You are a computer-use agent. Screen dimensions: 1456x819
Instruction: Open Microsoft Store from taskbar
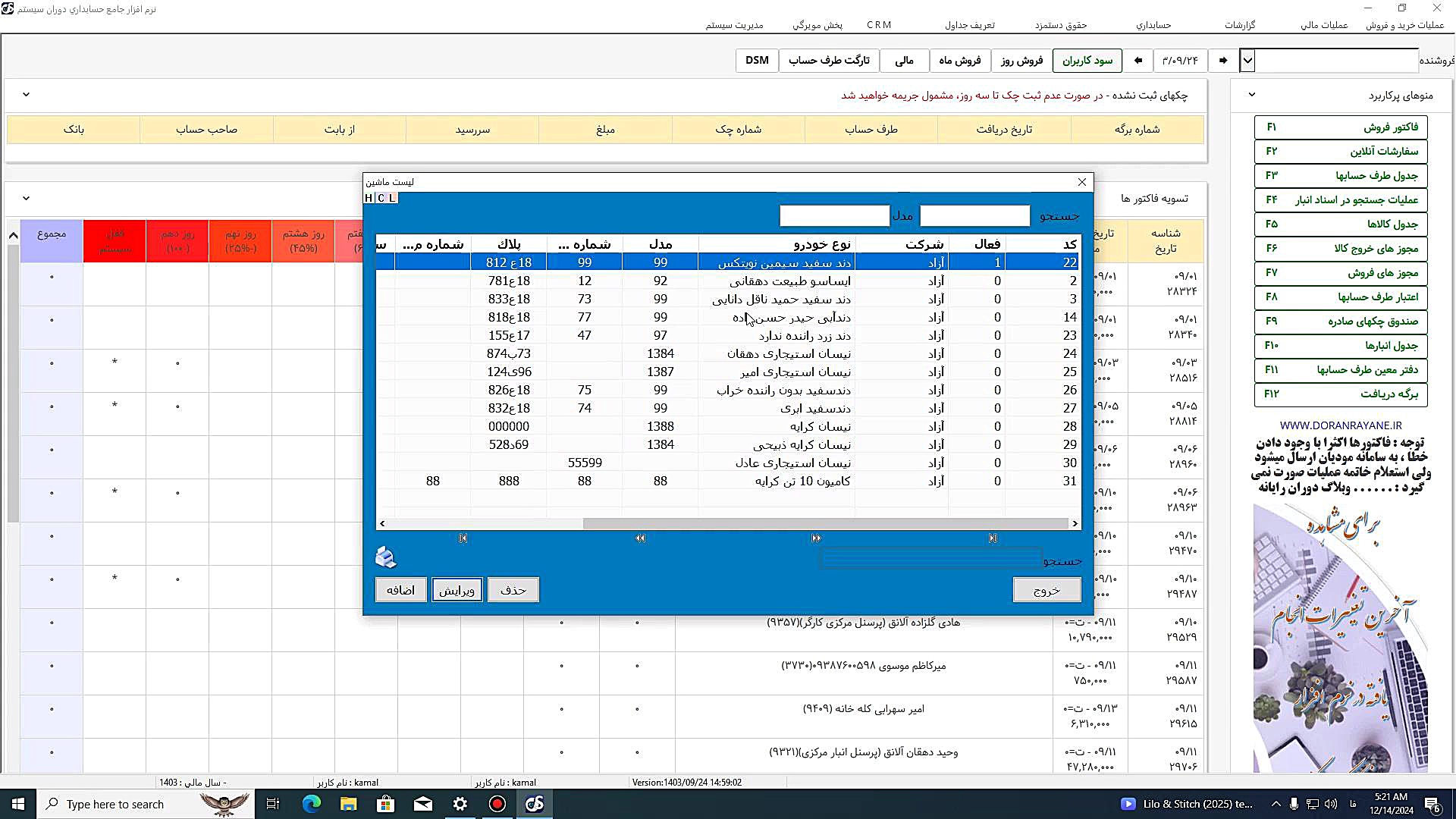[x=385, y=804]
